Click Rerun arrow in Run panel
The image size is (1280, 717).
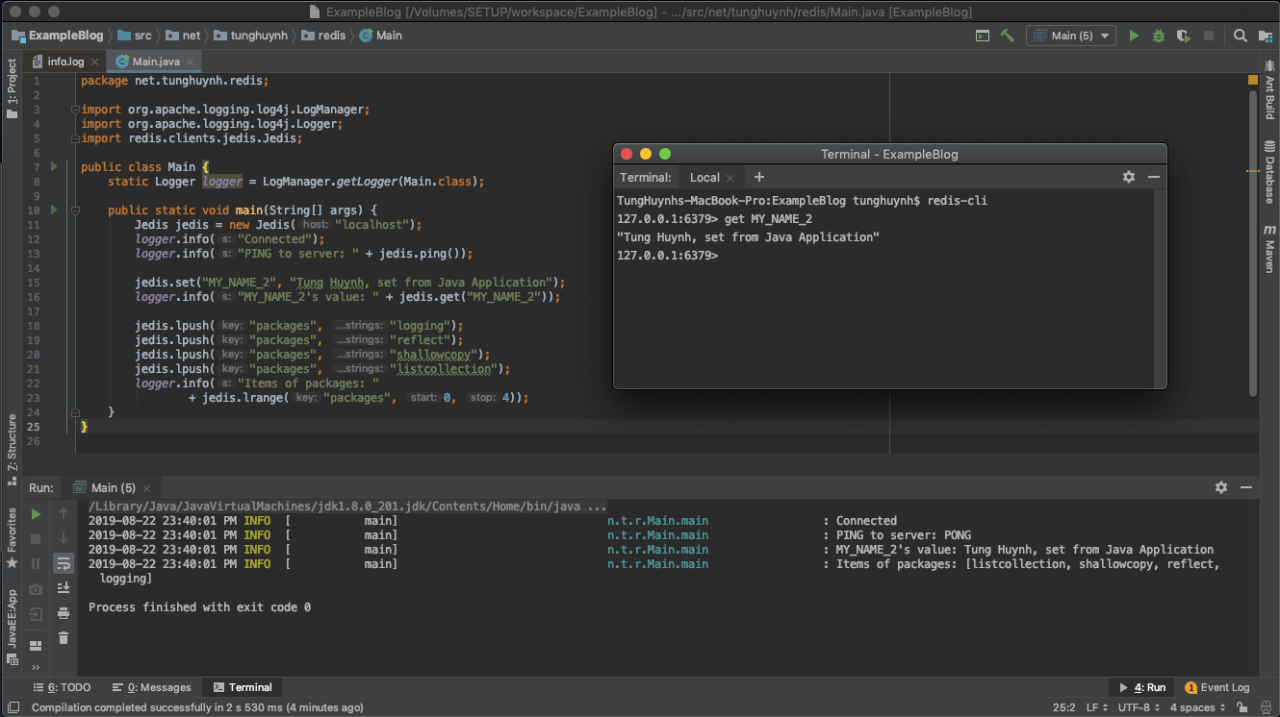click(x=36, y=514)
